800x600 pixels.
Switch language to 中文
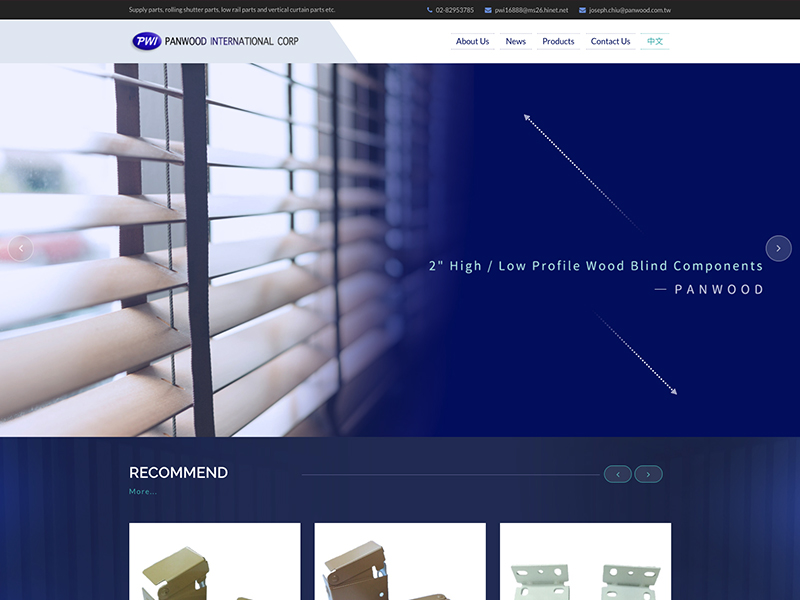(655, 41)
